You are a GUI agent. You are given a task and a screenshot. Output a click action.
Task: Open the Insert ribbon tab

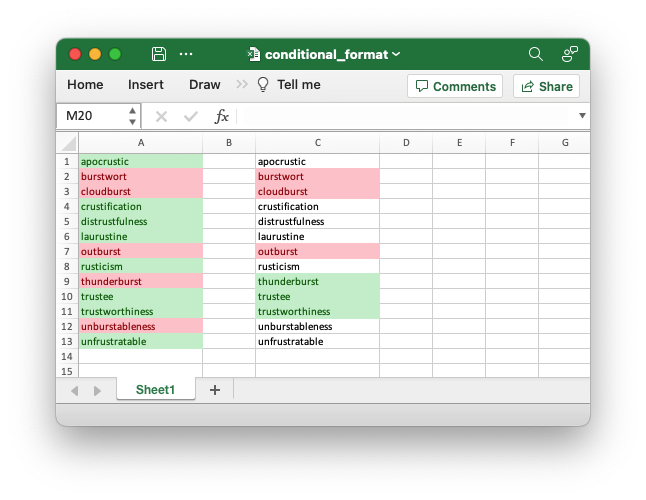coord(146,85)
